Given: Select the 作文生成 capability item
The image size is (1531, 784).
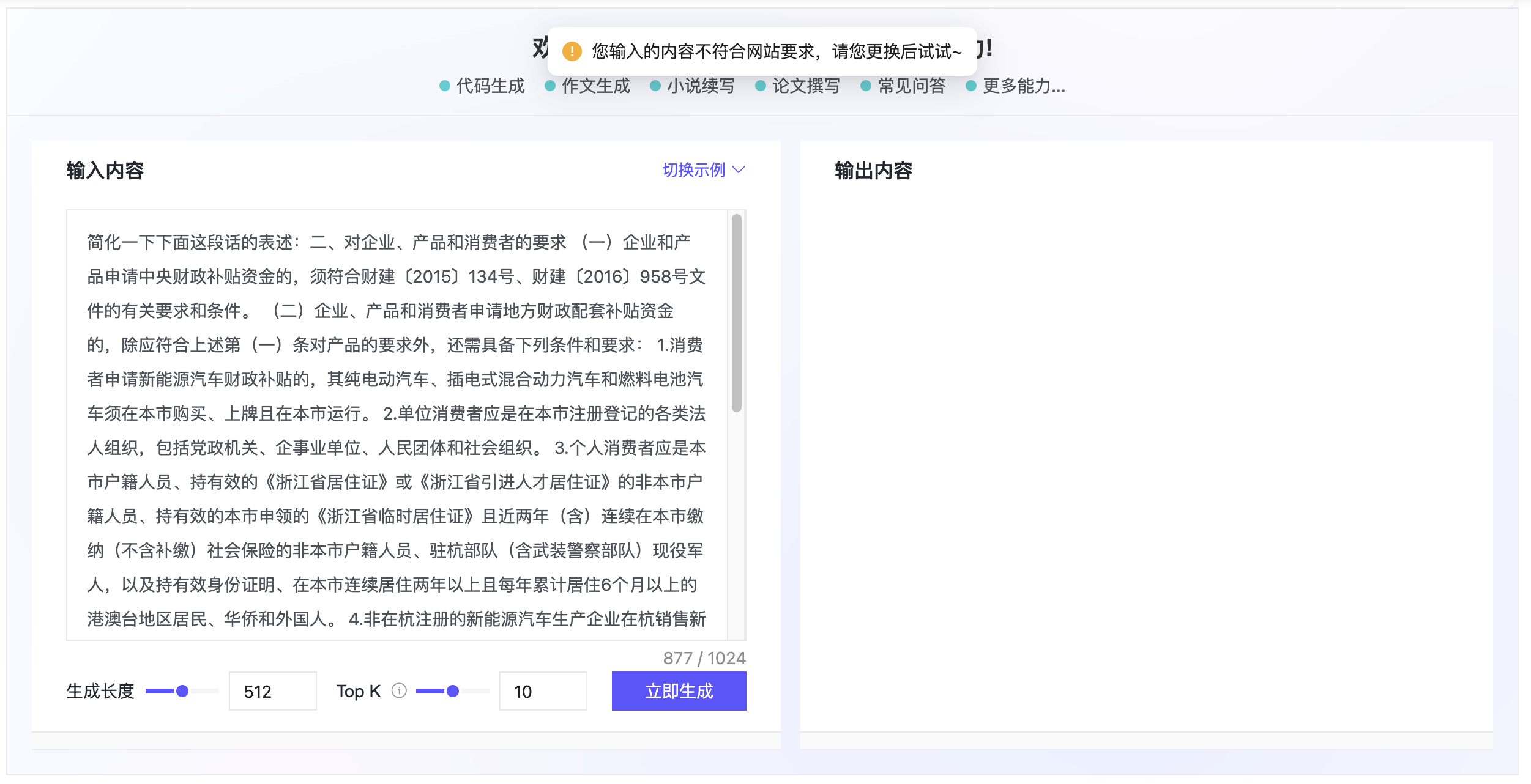Looking at the screenshot, I should tap(595, 86).
